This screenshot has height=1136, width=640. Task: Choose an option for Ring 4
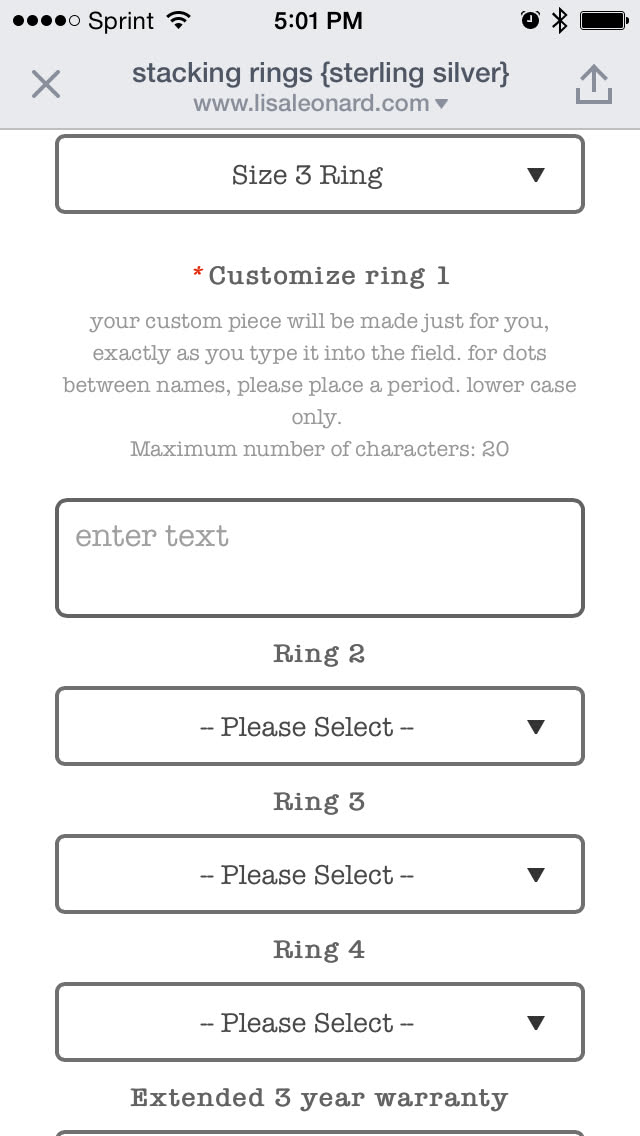coord(319,1023)
